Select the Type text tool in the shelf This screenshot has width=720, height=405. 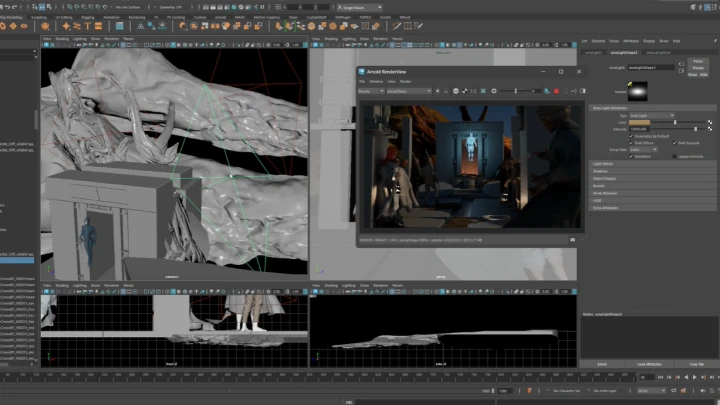[x=88, y=26]
